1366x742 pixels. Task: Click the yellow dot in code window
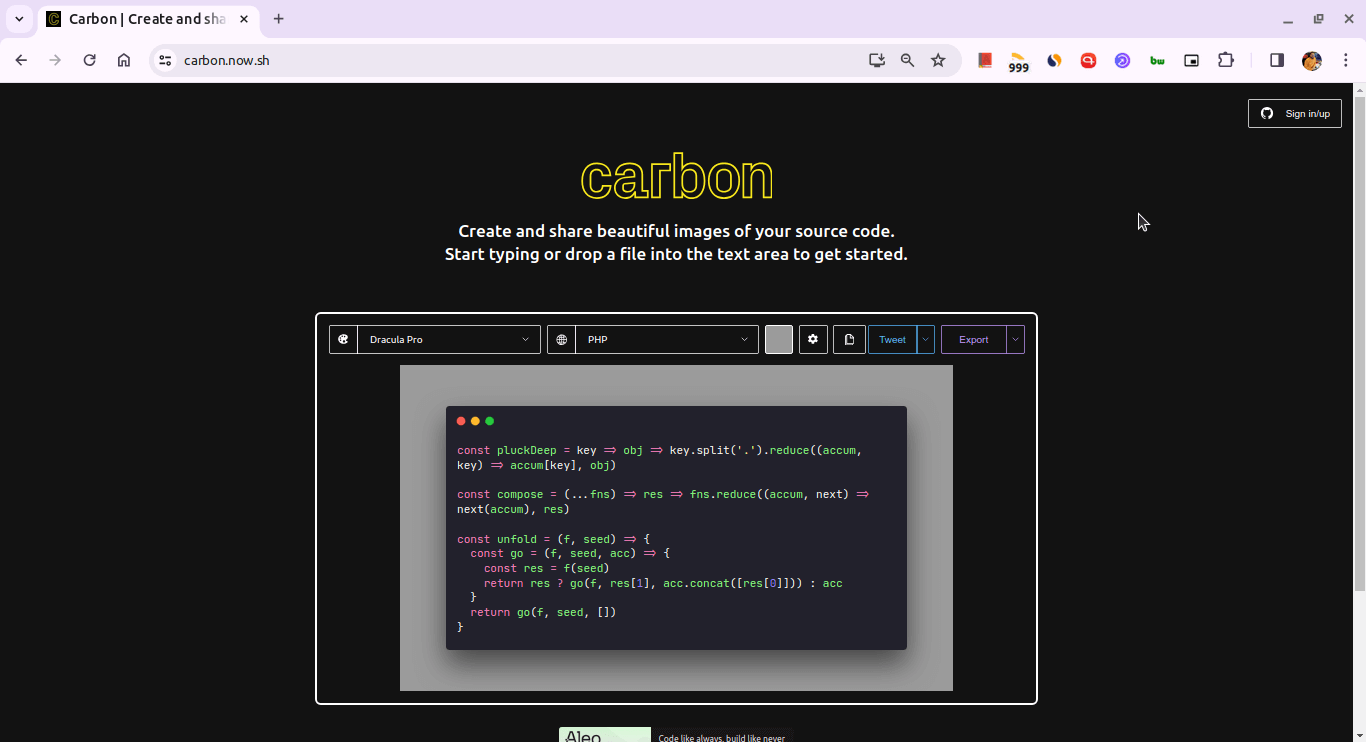click(475, 421)
